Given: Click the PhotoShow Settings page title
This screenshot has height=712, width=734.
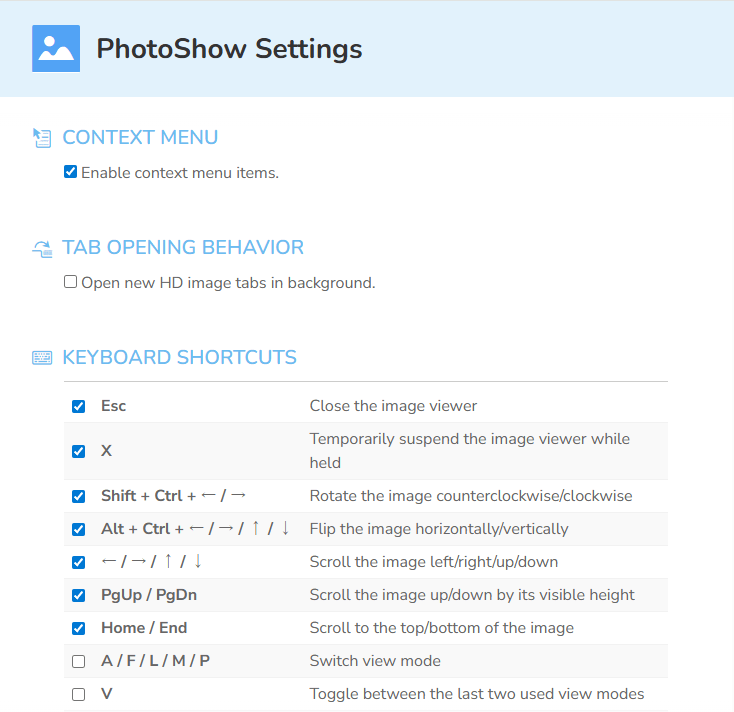Looking at the screenshot, I should click(229, 49).
